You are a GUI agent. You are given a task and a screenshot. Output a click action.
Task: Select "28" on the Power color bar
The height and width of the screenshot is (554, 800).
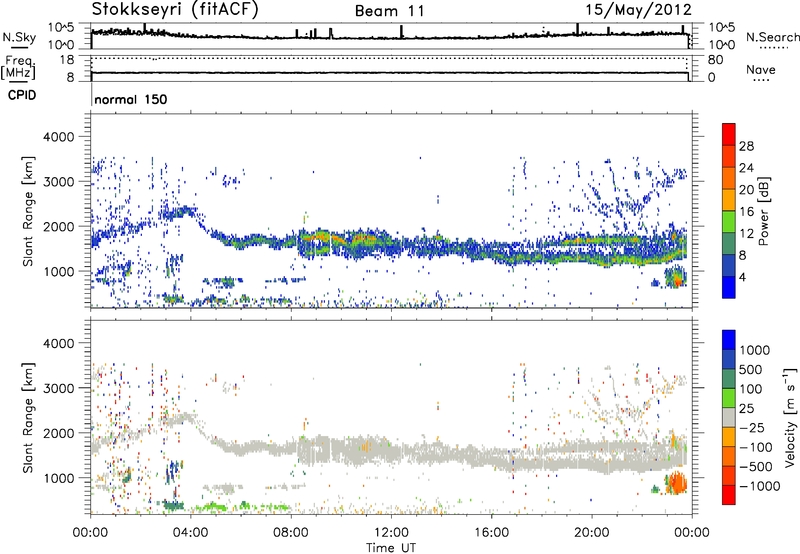click(x=746, y=146)
